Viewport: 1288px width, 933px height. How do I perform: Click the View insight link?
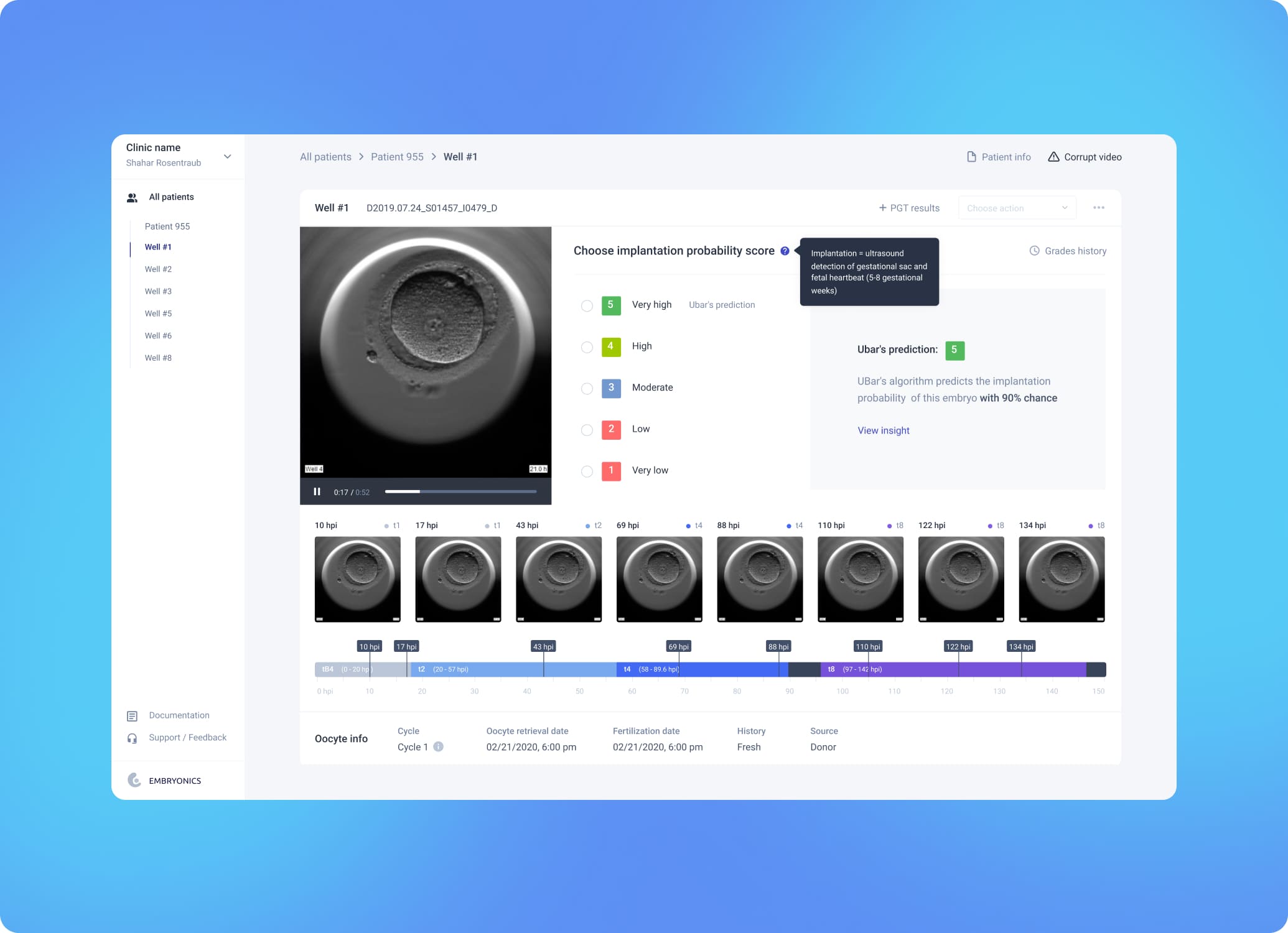[884, 430]
